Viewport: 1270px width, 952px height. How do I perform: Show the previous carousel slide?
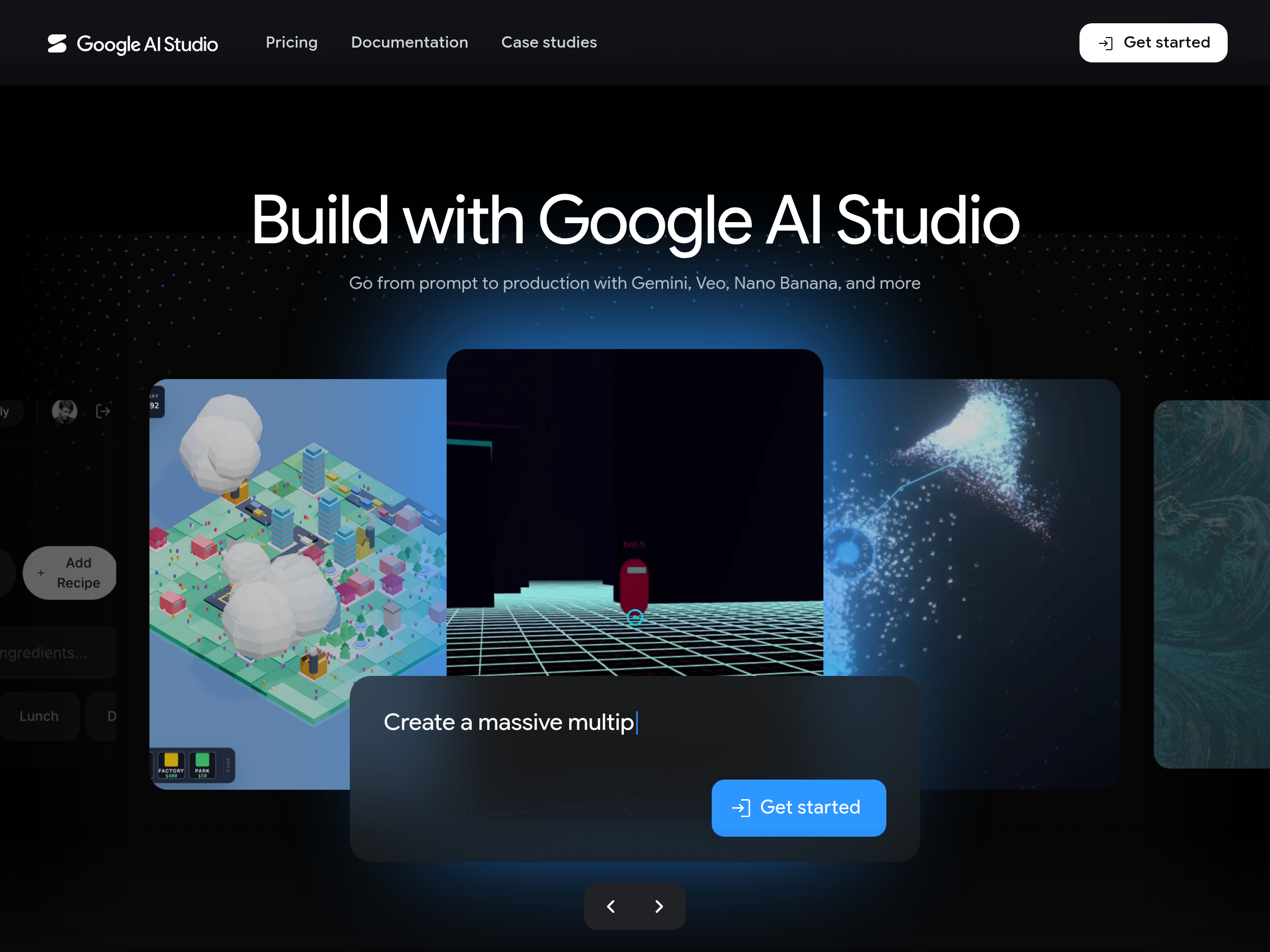[x=611, y=906]
